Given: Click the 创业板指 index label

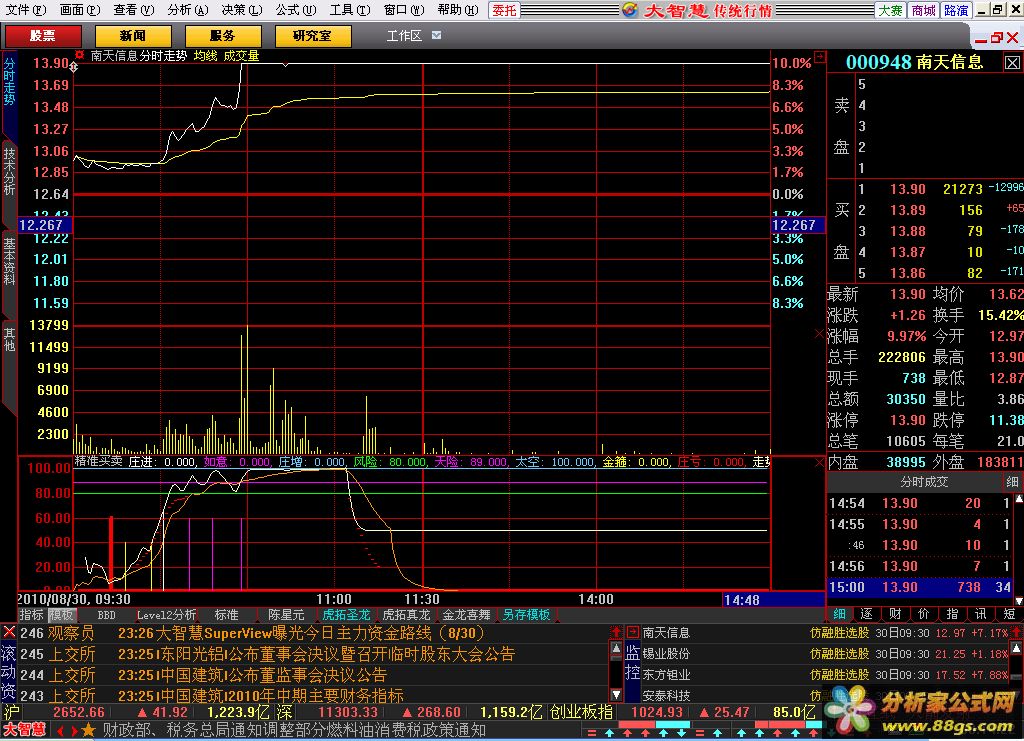Looking at the screenshot, I should tap(581, 712).
